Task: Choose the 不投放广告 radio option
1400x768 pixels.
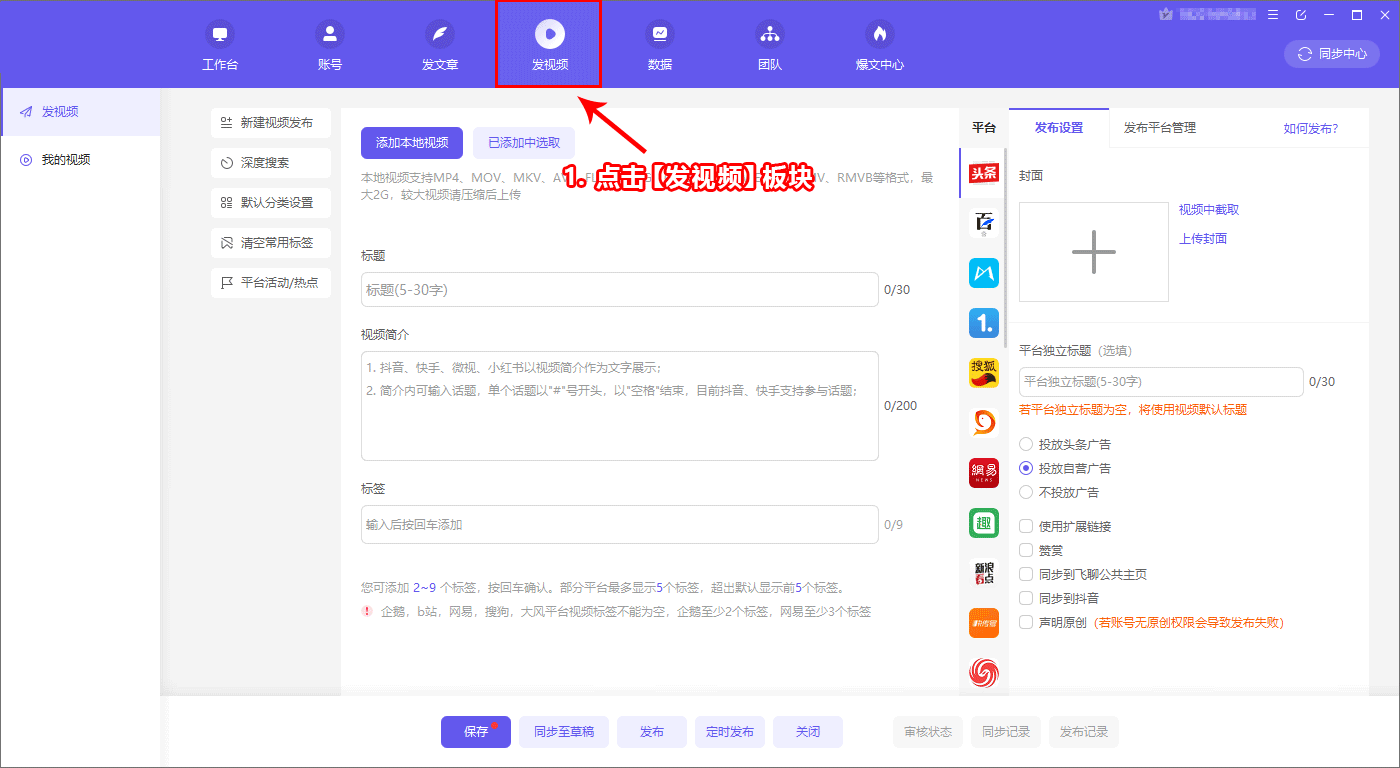Action: click(x=1027, y=492)
